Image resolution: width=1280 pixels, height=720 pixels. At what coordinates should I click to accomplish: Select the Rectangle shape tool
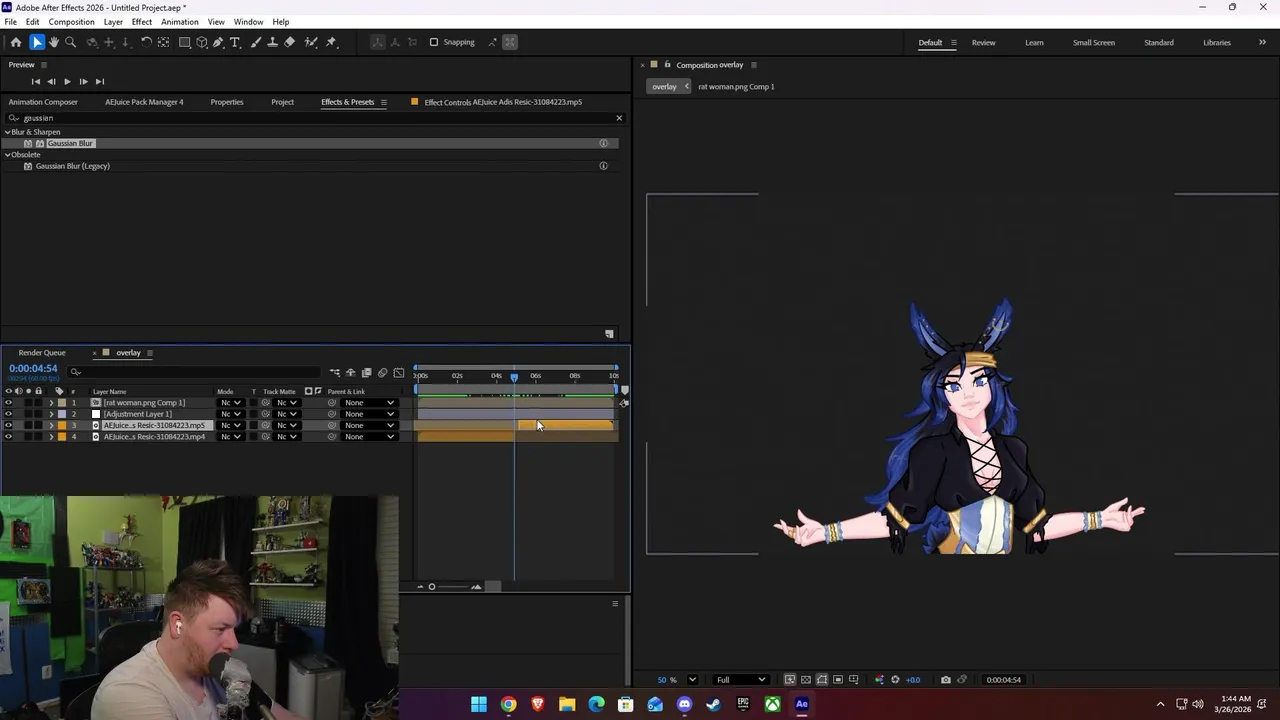(x=185, y=42)
